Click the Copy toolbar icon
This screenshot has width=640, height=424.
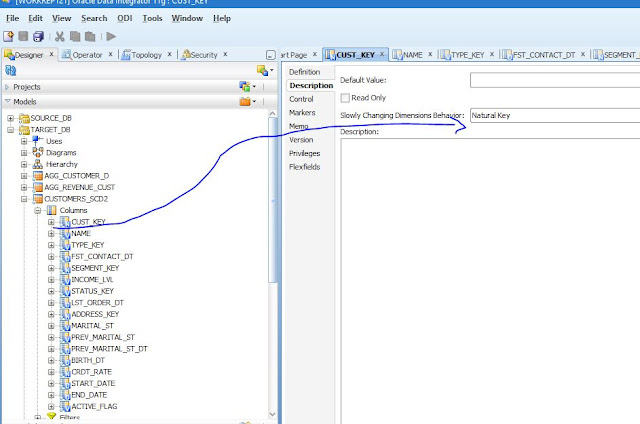[x=75, y=36]
